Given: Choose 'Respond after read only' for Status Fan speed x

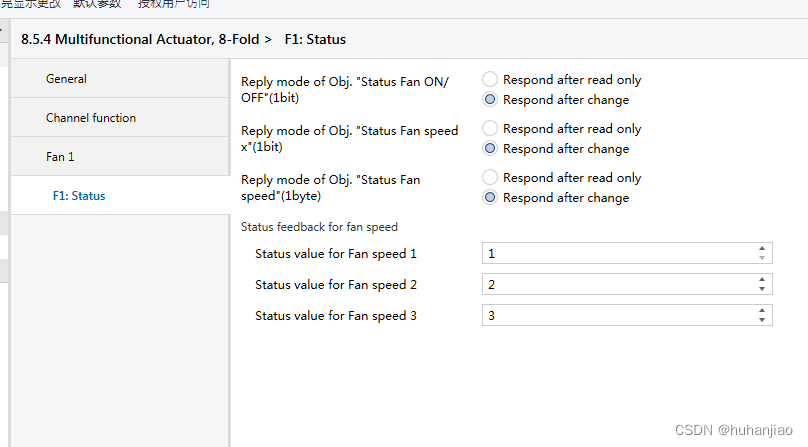Looking at the screenshot, I should [x=490, y=129].
